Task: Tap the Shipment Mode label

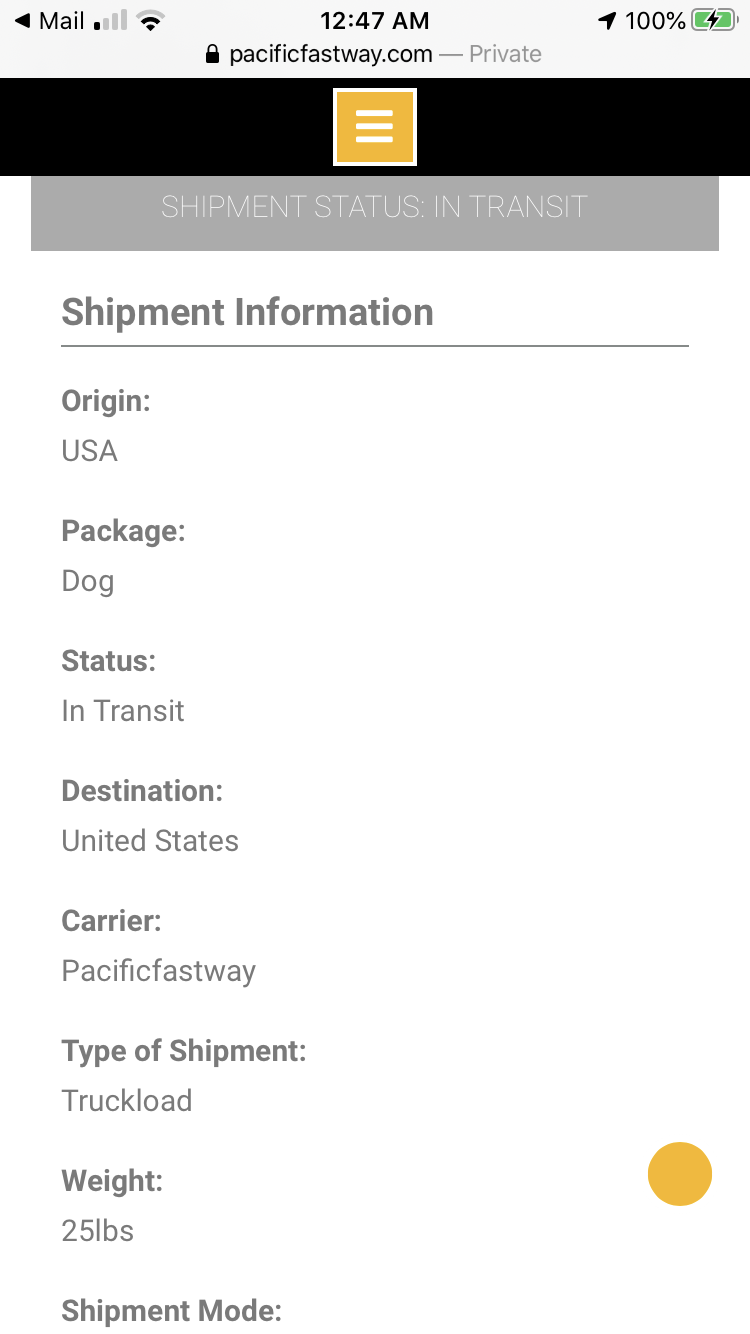Action: coord(172,1311)
